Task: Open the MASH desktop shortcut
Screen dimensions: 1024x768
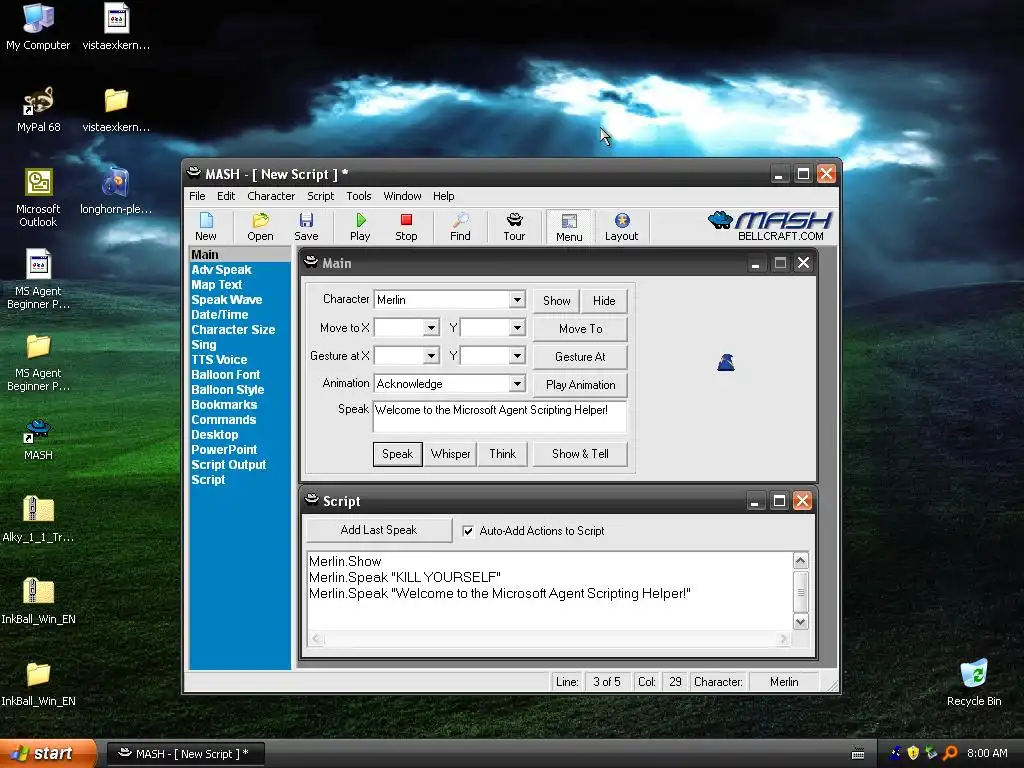Action: 38,440
